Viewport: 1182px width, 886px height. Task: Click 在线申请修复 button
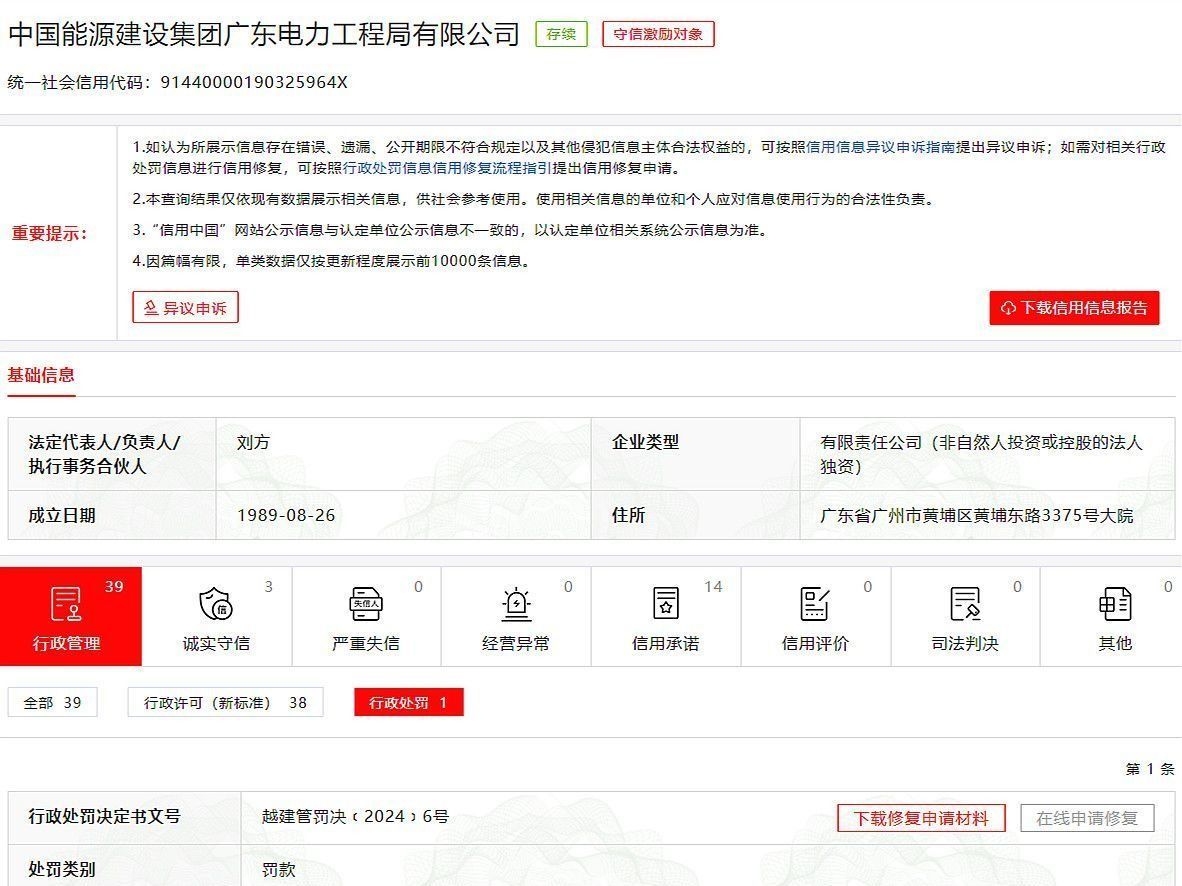(x=1087, y=818)
